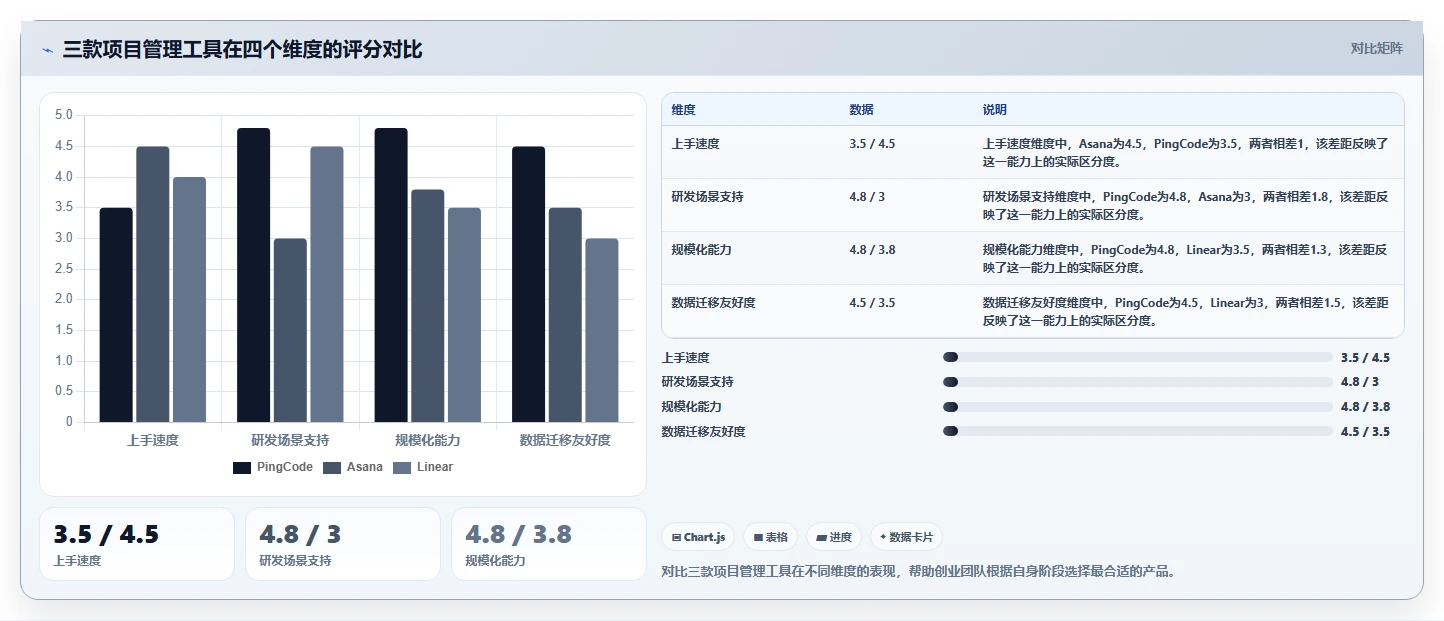Viewport: 1444px width, 621px height.
Task: Click the Linear bar for 规模化能力
Action: [464, 315]
